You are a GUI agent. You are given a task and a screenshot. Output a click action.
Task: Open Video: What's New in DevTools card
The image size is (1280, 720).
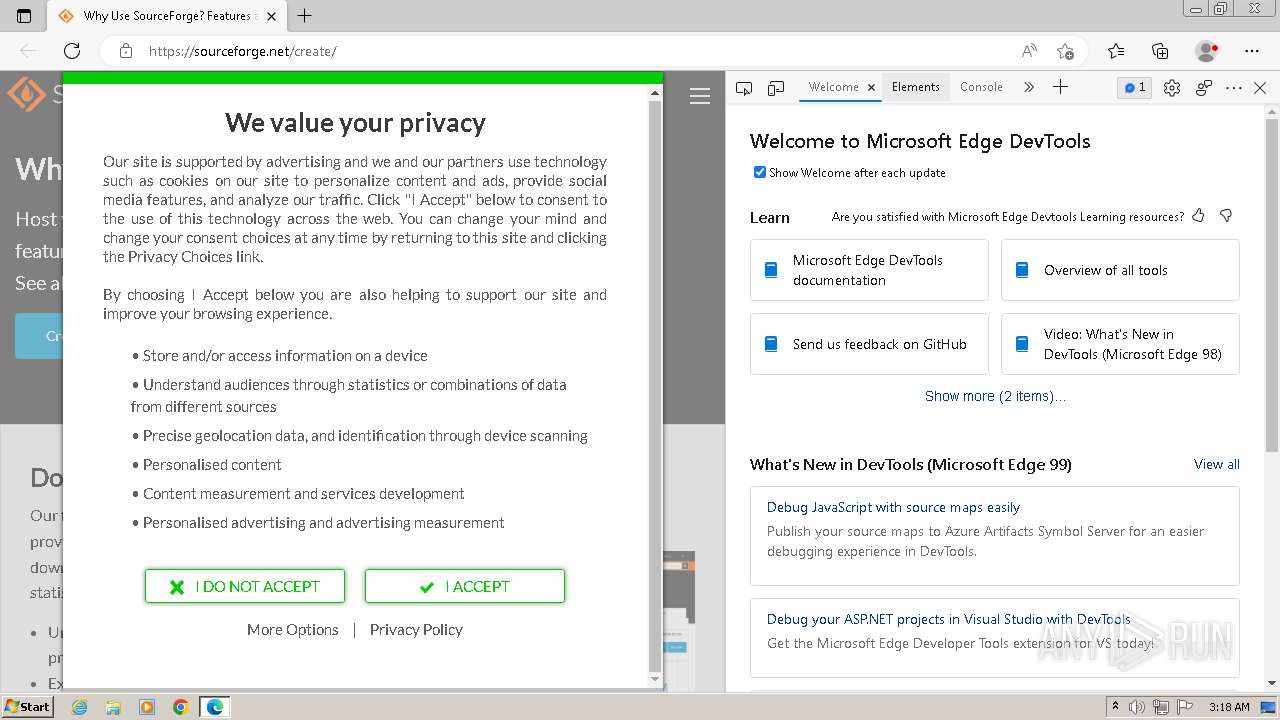pos(1120,344)
